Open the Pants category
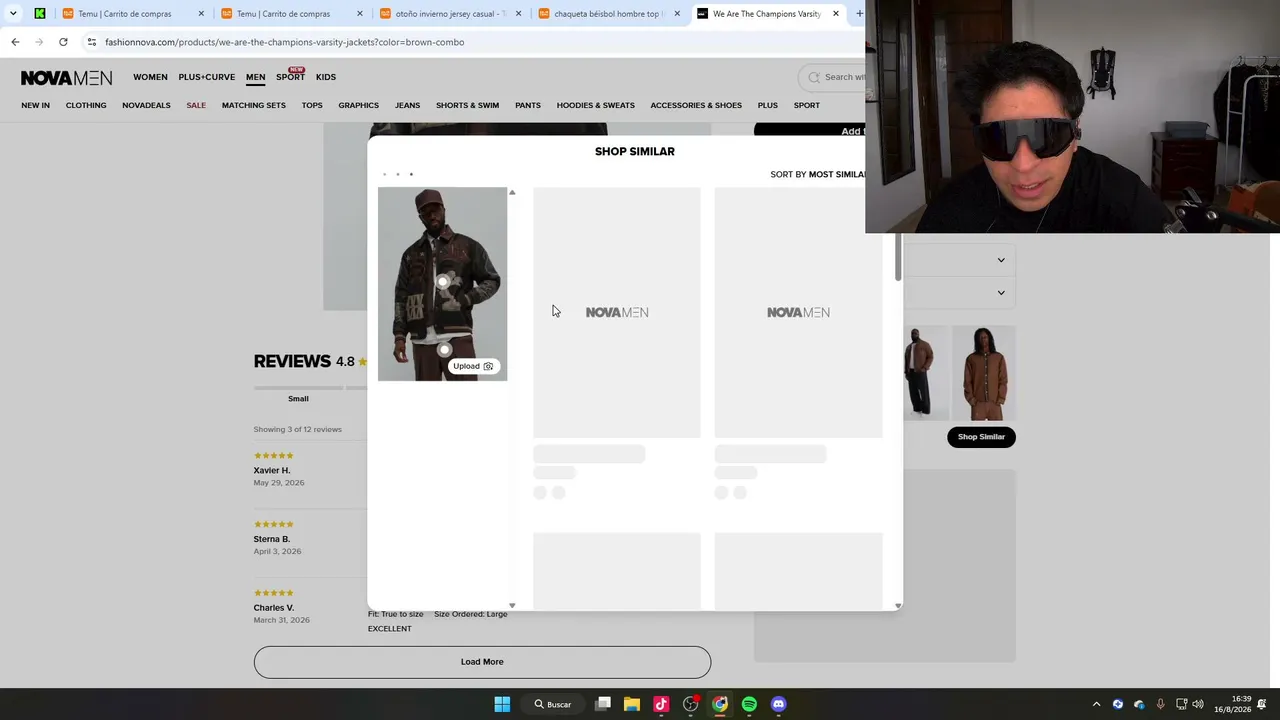The width and height of the screenshot is (1280, 720). coord(528,105)
